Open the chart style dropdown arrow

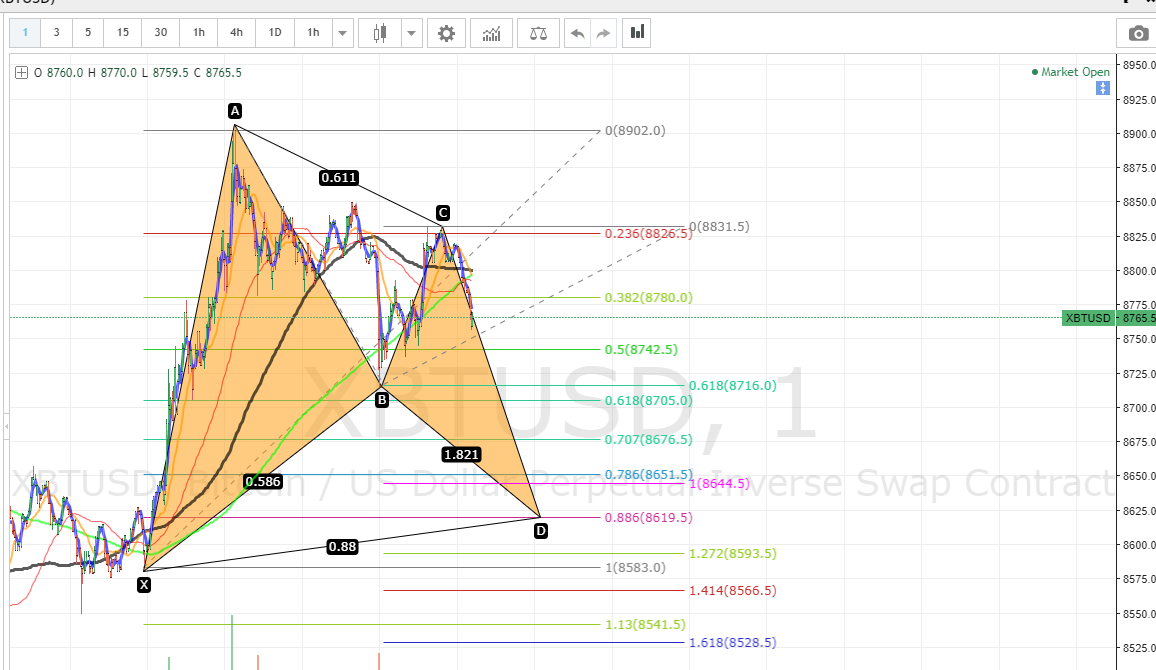(x=411, y=32)
